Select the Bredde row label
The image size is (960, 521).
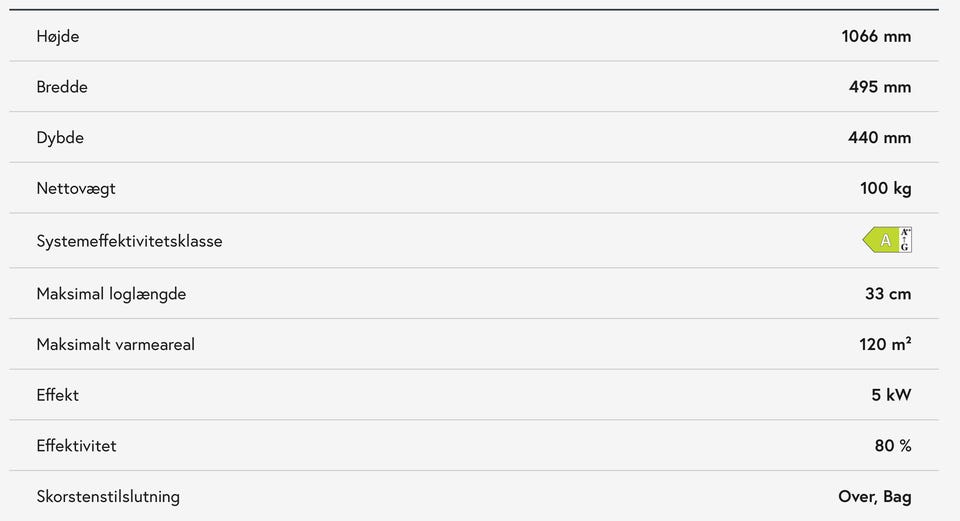pos(62,87)
